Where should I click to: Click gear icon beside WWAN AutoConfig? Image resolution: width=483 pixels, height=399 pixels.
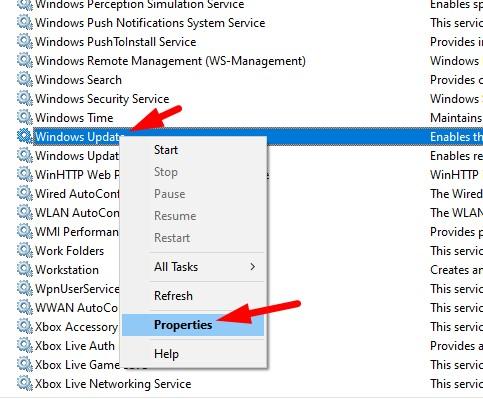tap(24, 308)
